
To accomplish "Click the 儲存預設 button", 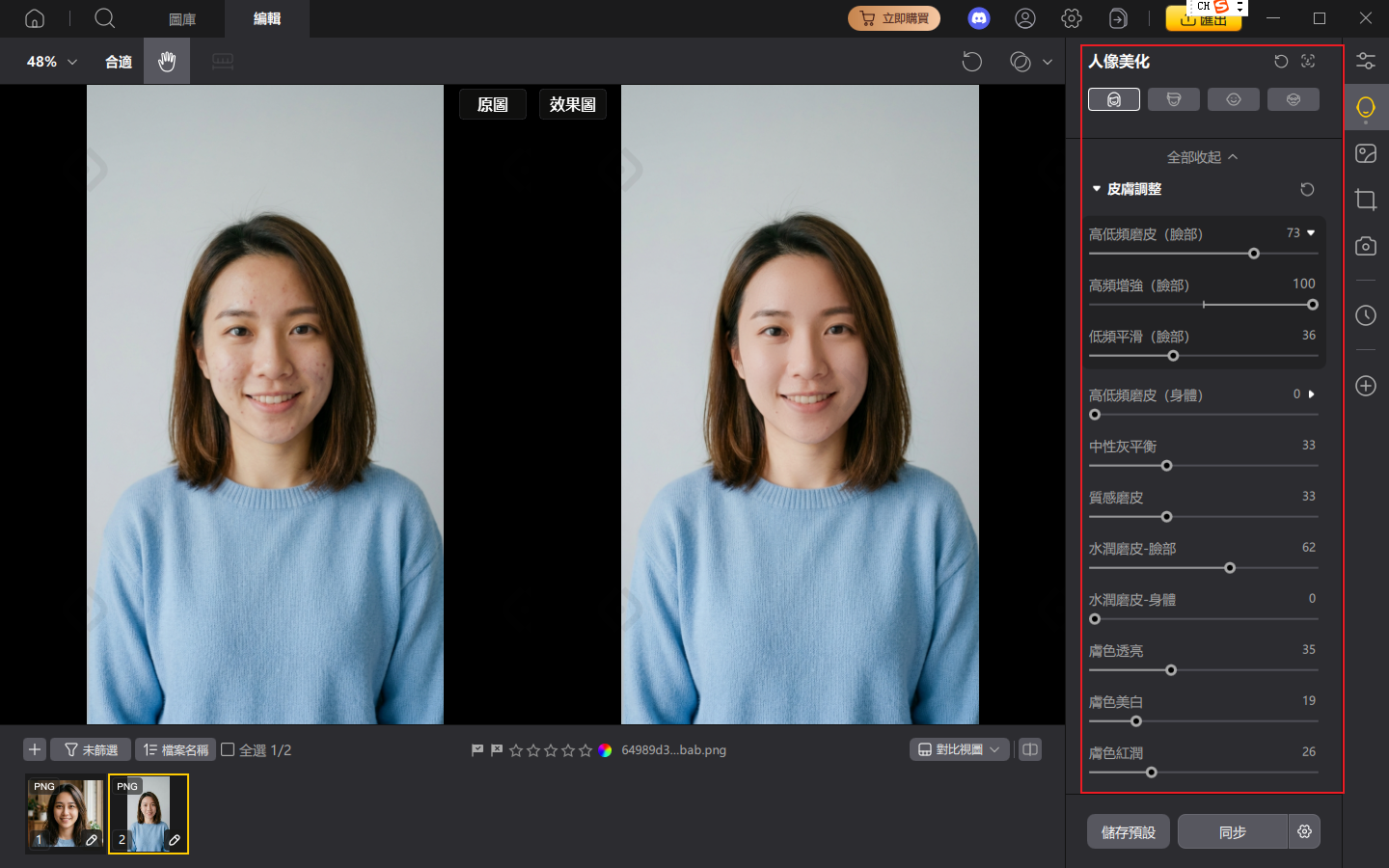I will (1128, 831).
